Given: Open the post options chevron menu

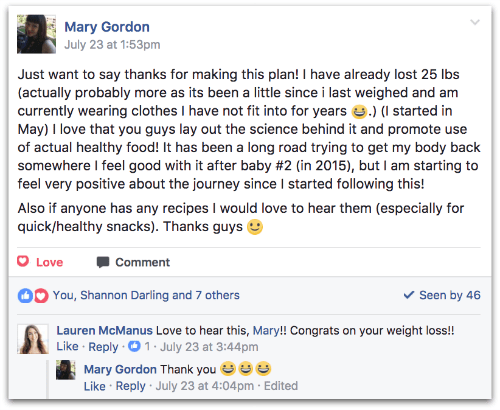Looking at the screenshot, I should click(475, 22).
